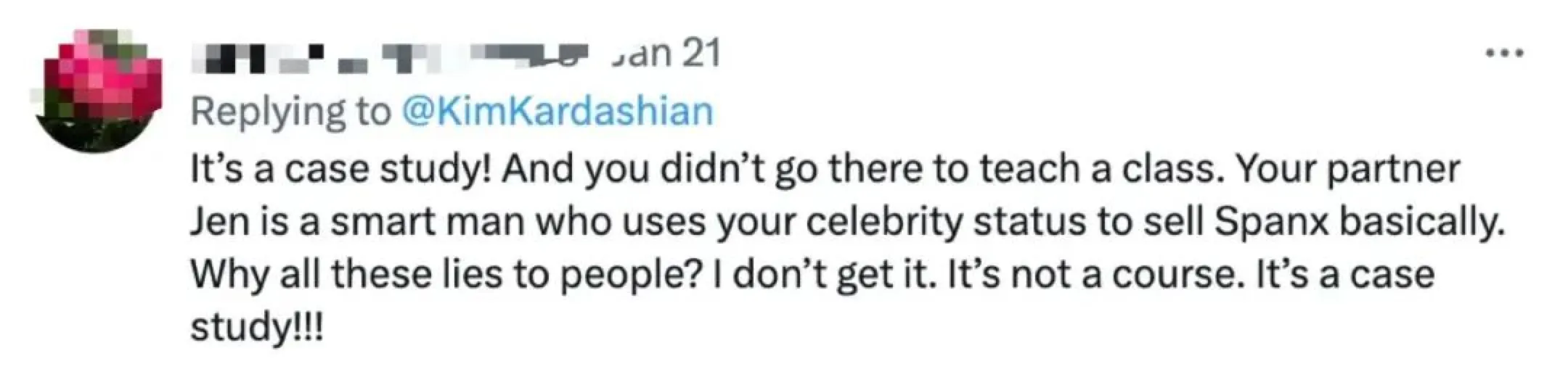
Task: Click the opening words 'It's a case study!'
Action: pyautogui.click(x=341, y=169)
